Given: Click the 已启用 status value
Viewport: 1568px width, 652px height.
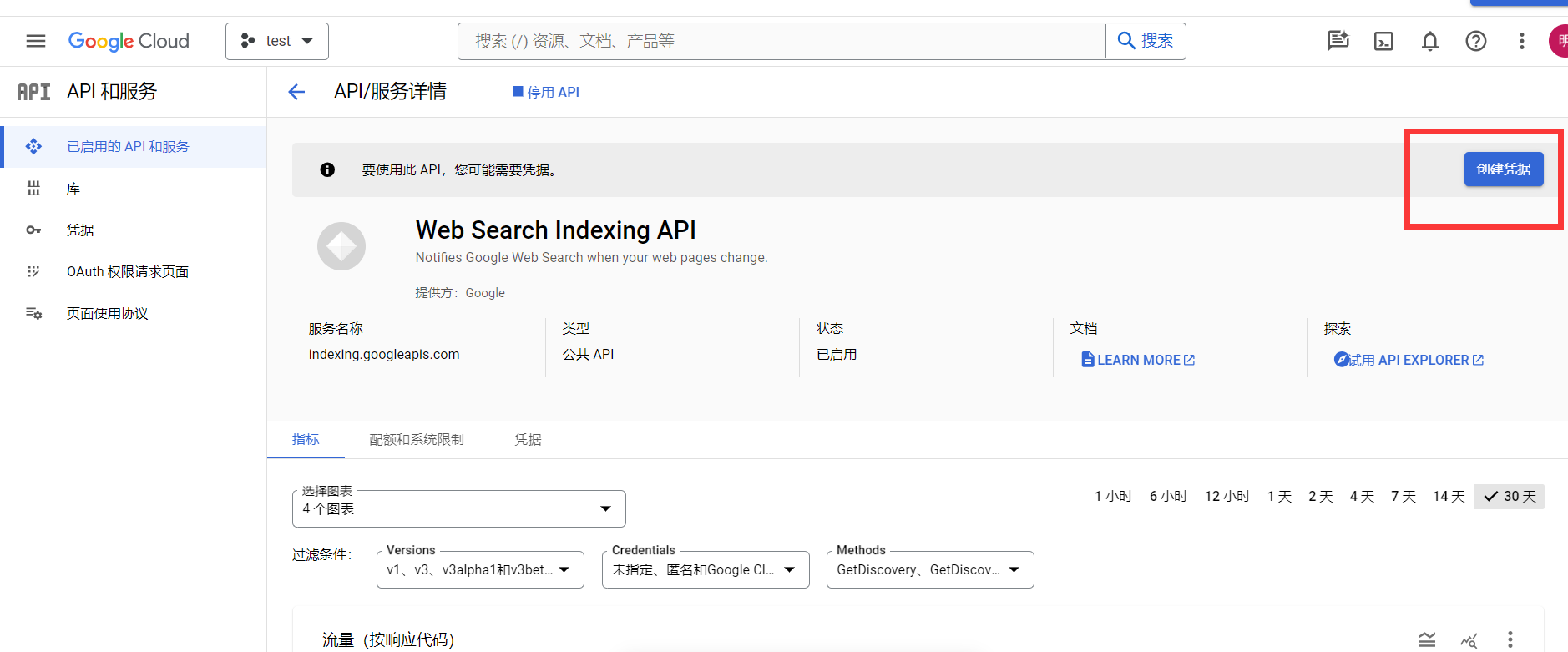Looking at the screenshot, I should 837,354.
